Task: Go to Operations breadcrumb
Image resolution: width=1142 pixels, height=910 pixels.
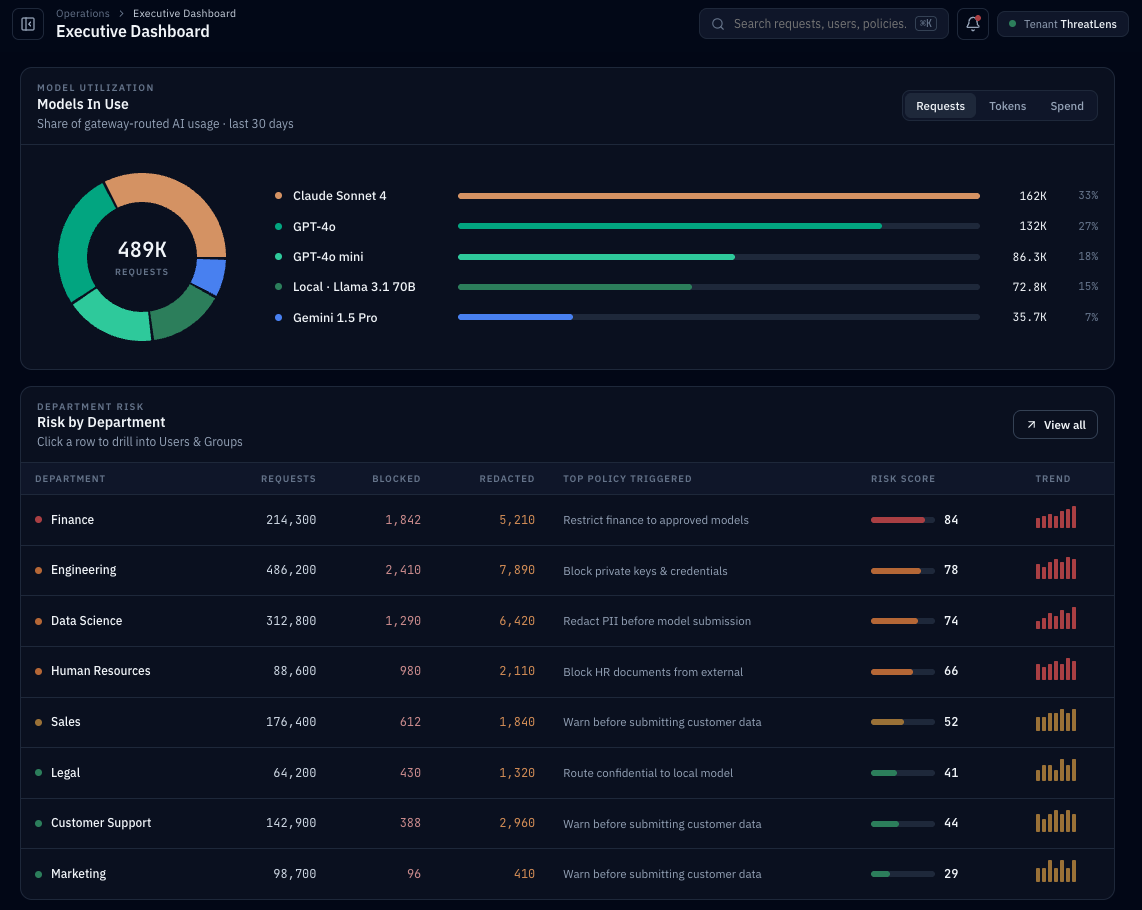Action: pyautogui.click(x=83, y=13)
